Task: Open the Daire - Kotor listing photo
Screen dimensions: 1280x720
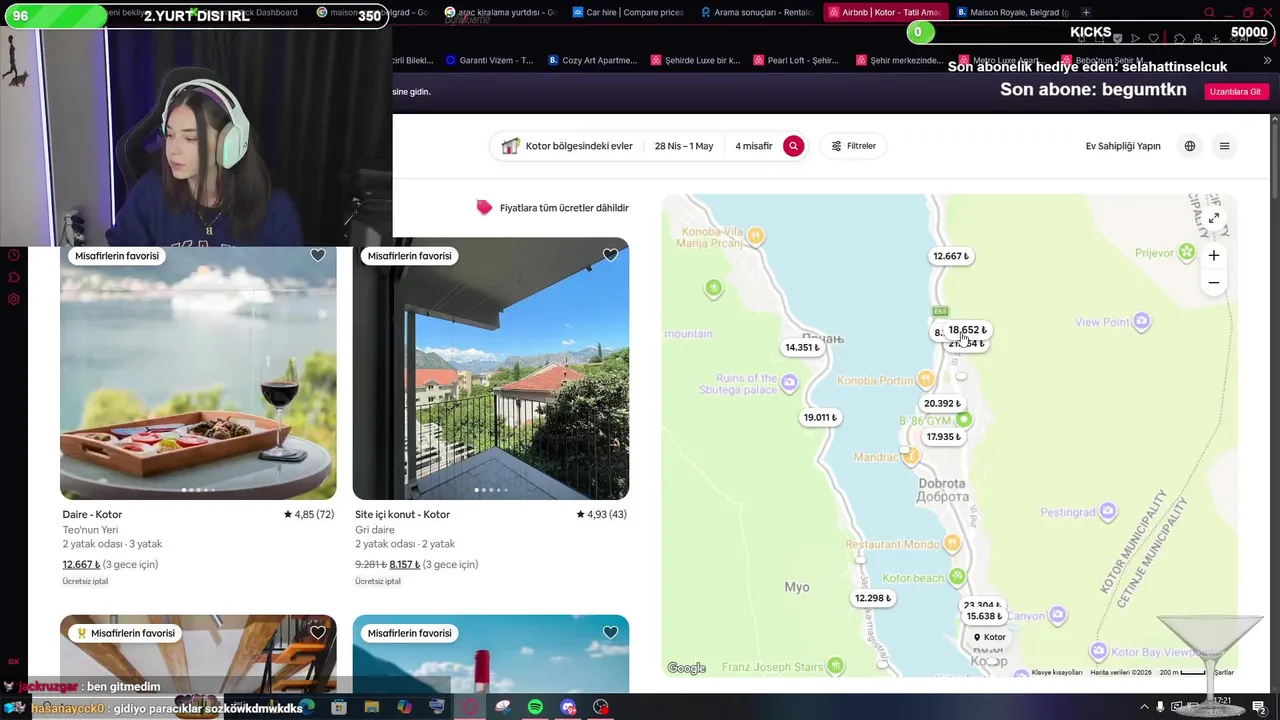Action: 198,368
